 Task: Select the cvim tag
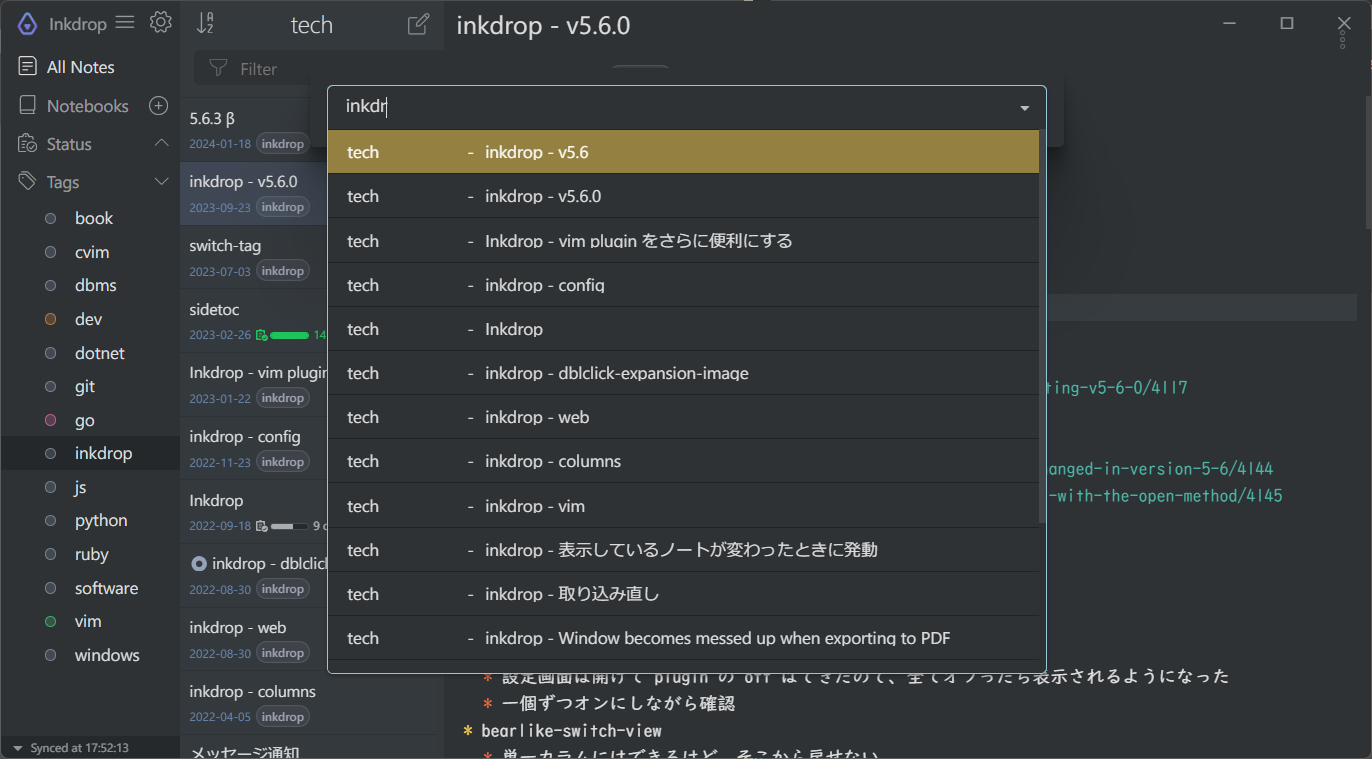(x=91, y=252)
